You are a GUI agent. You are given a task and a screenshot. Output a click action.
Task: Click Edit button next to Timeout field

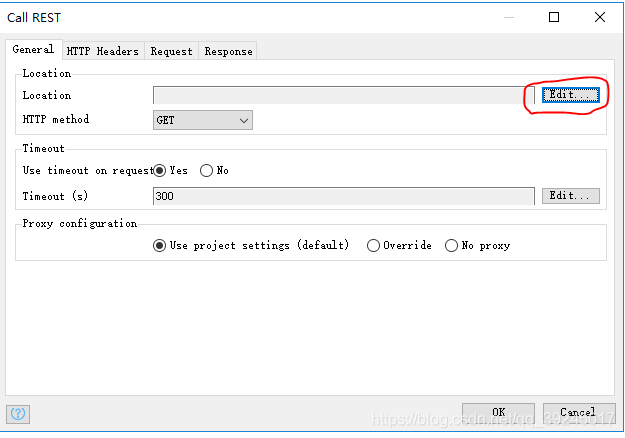[x=570, y=196]
